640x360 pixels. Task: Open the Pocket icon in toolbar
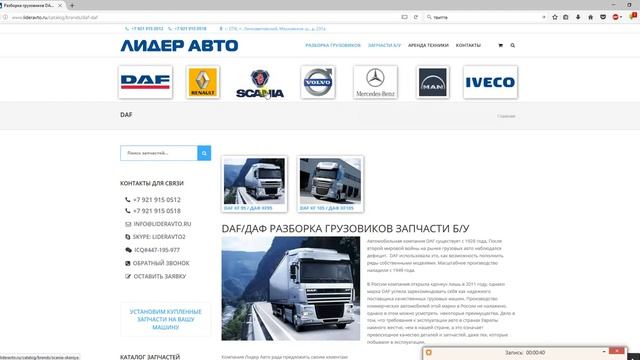[603, 17]
